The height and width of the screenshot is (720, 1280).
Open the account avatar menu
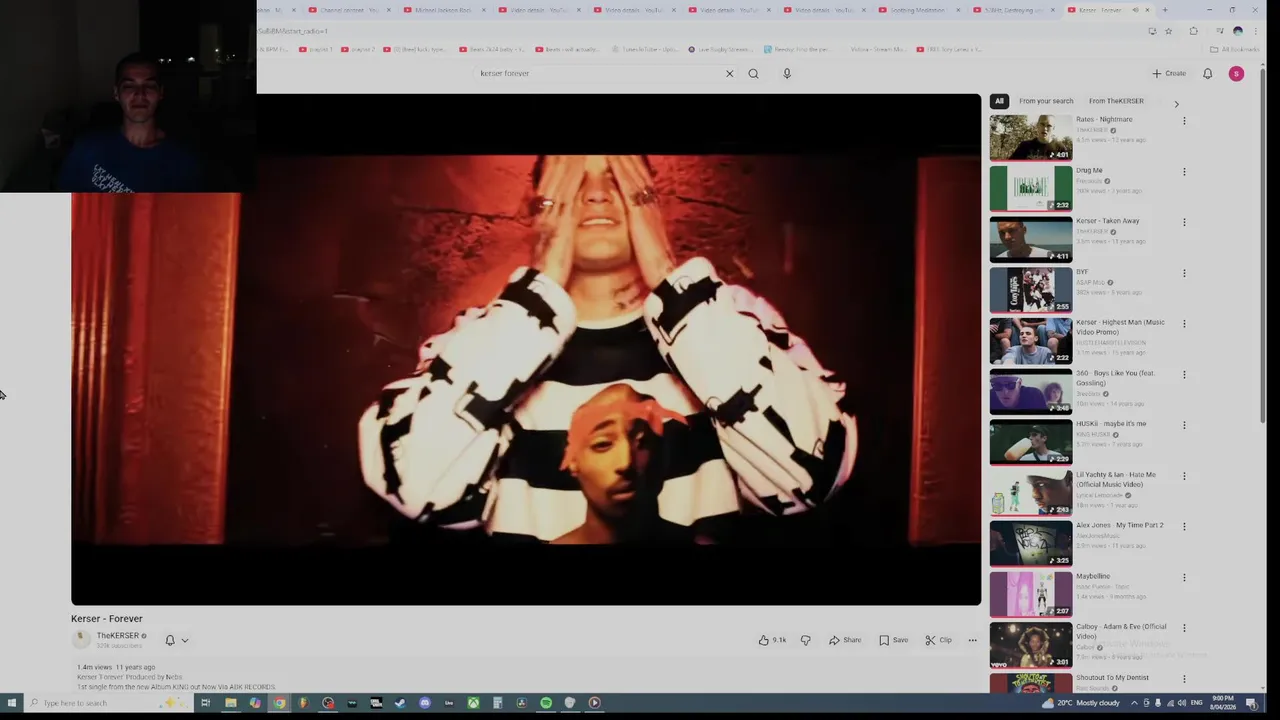point(1236,73)
